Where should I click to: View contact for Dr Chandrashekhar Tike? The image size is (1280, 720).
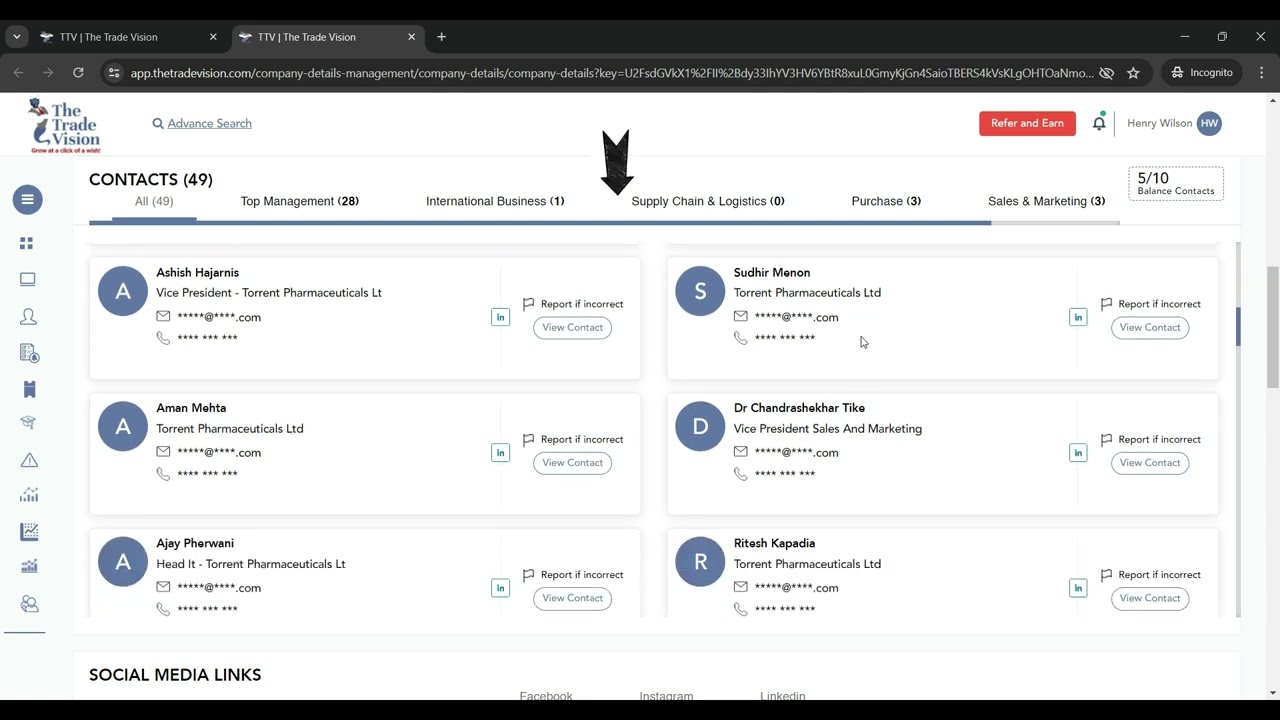[1150, 463]
